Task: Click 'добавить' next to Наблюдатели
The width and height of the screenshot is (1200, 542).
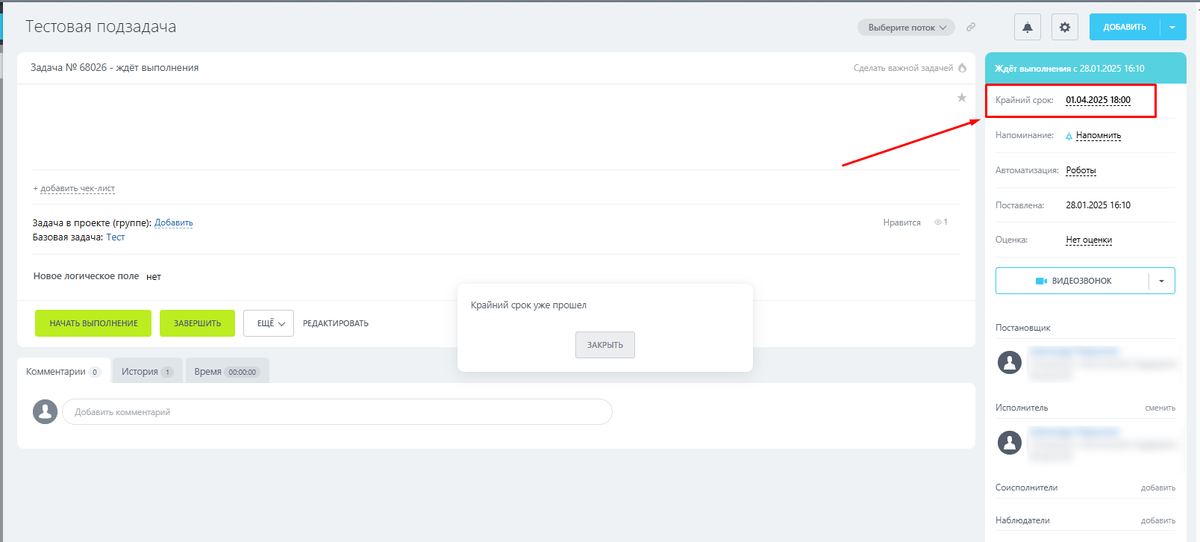Action: [1158, 521]
